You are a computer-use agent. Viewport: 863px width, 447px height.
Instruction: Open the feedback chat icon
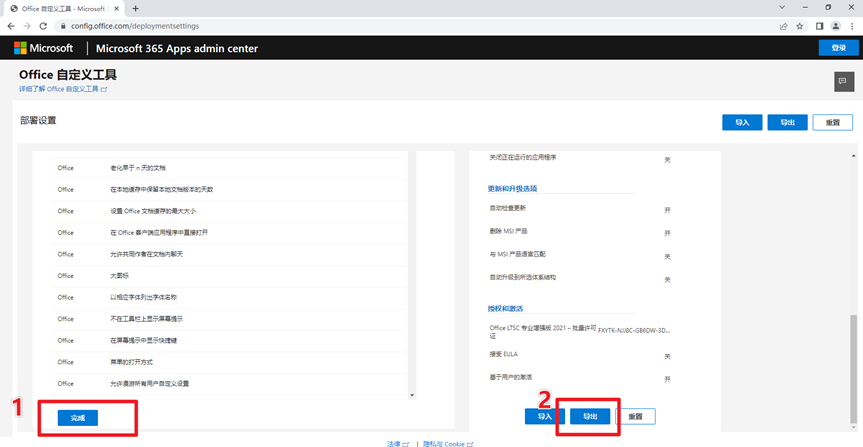click(843, 81)
